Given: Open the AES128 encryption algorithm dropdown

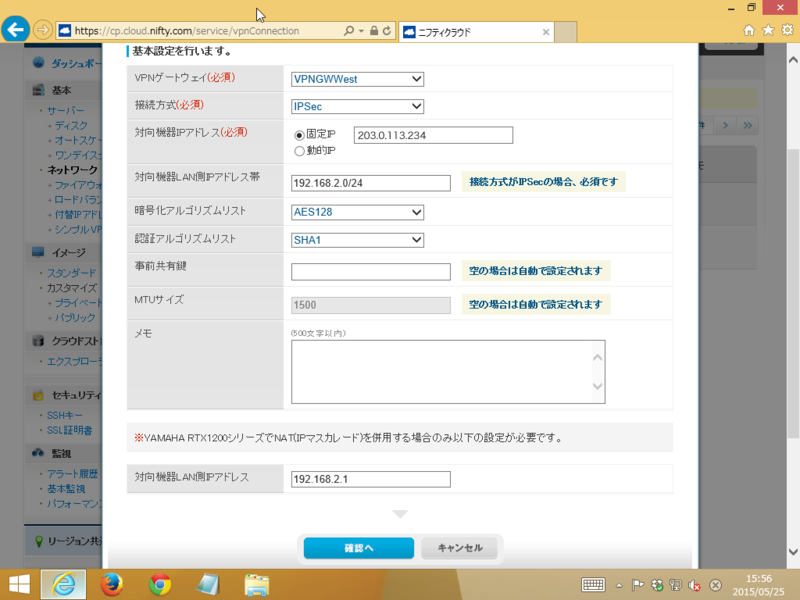Looking at the screenshot, I should [357, 212].
